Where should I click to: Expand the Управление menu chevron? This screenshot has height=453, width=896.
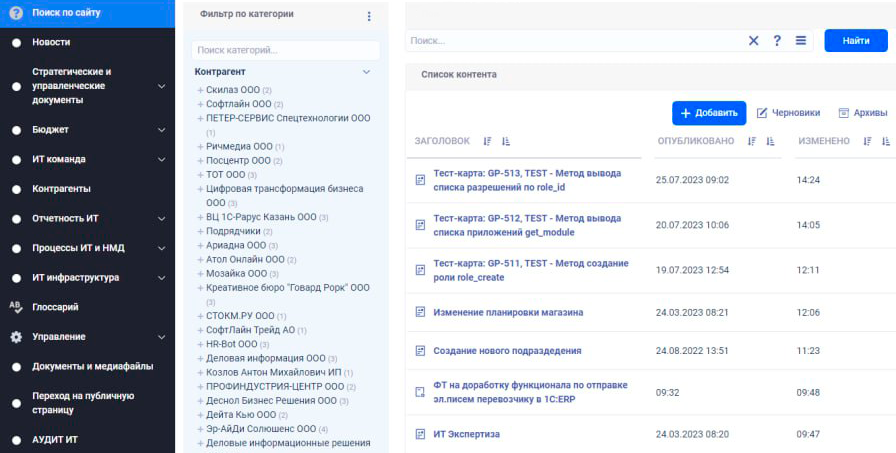click(x=162, y=337)
